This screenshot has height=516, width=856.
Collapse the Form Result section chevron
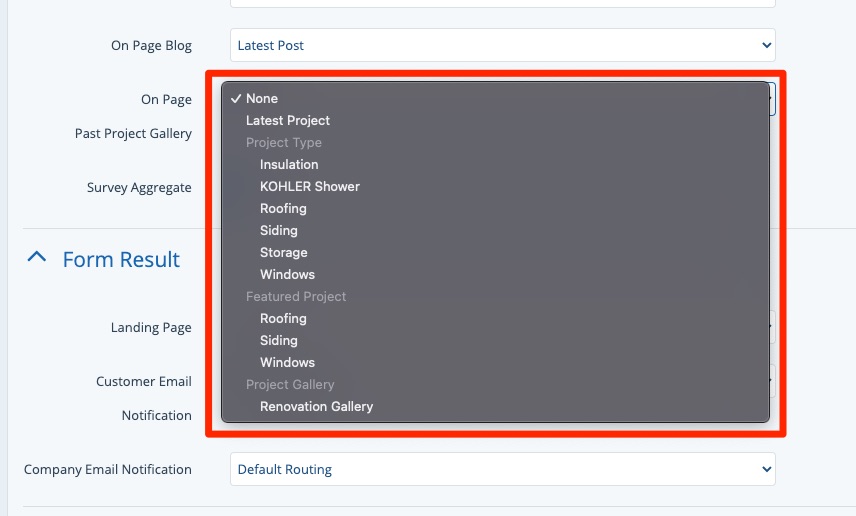pos(36,258)
